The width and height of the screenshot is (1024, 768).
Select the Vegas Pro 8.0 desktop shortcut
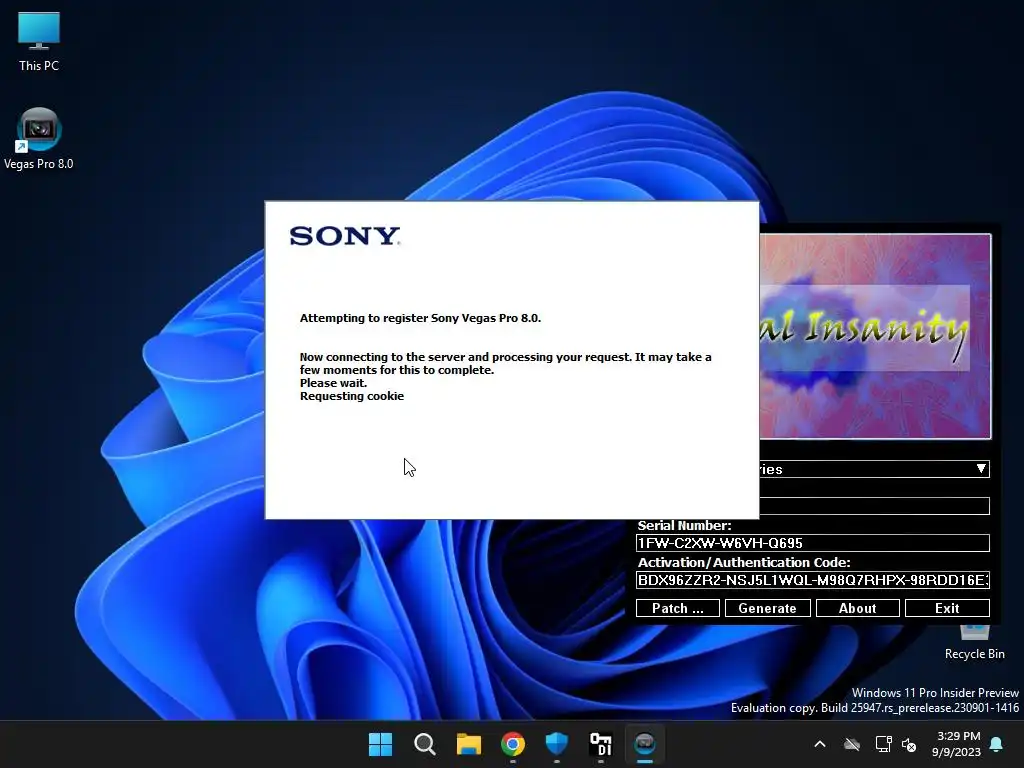pyautogui.click(x=39, y=138)
